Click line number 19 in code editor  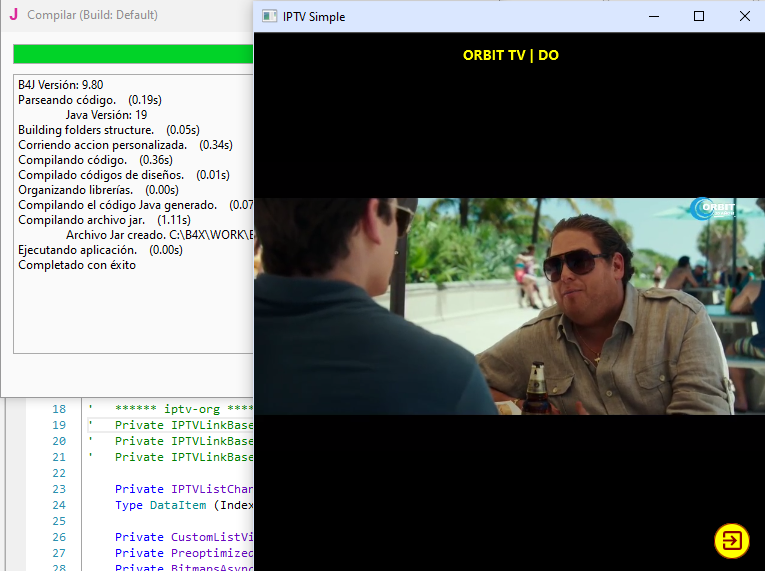59,425
